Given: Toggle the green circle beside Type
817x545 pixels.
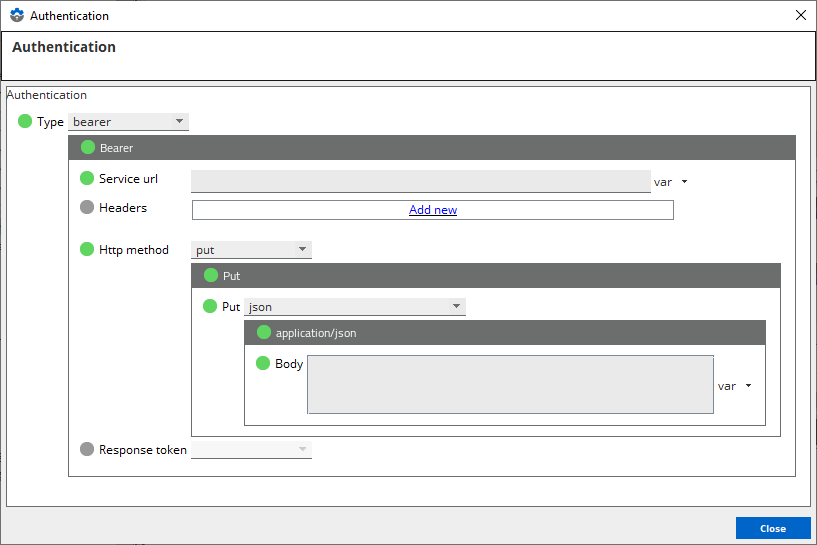Looking at the screenshot, I should point(25,121).
